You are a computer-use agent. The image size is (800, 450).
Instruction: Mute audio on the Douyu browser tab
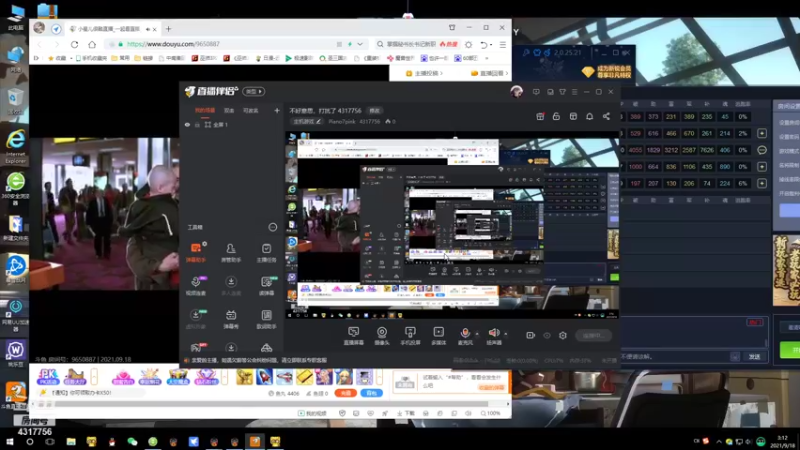(148, 29)
